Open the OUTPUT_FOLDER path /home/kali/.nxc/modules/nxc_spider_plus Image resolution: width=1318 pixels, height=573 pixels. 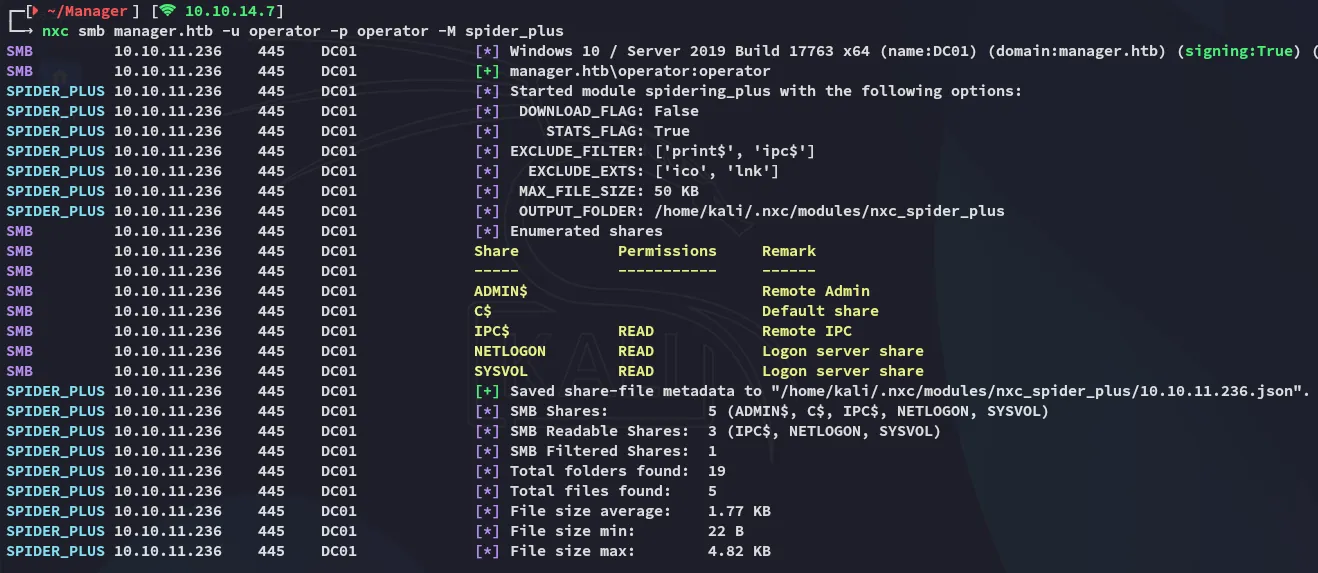pyautogui.click(x=828, y=211)
